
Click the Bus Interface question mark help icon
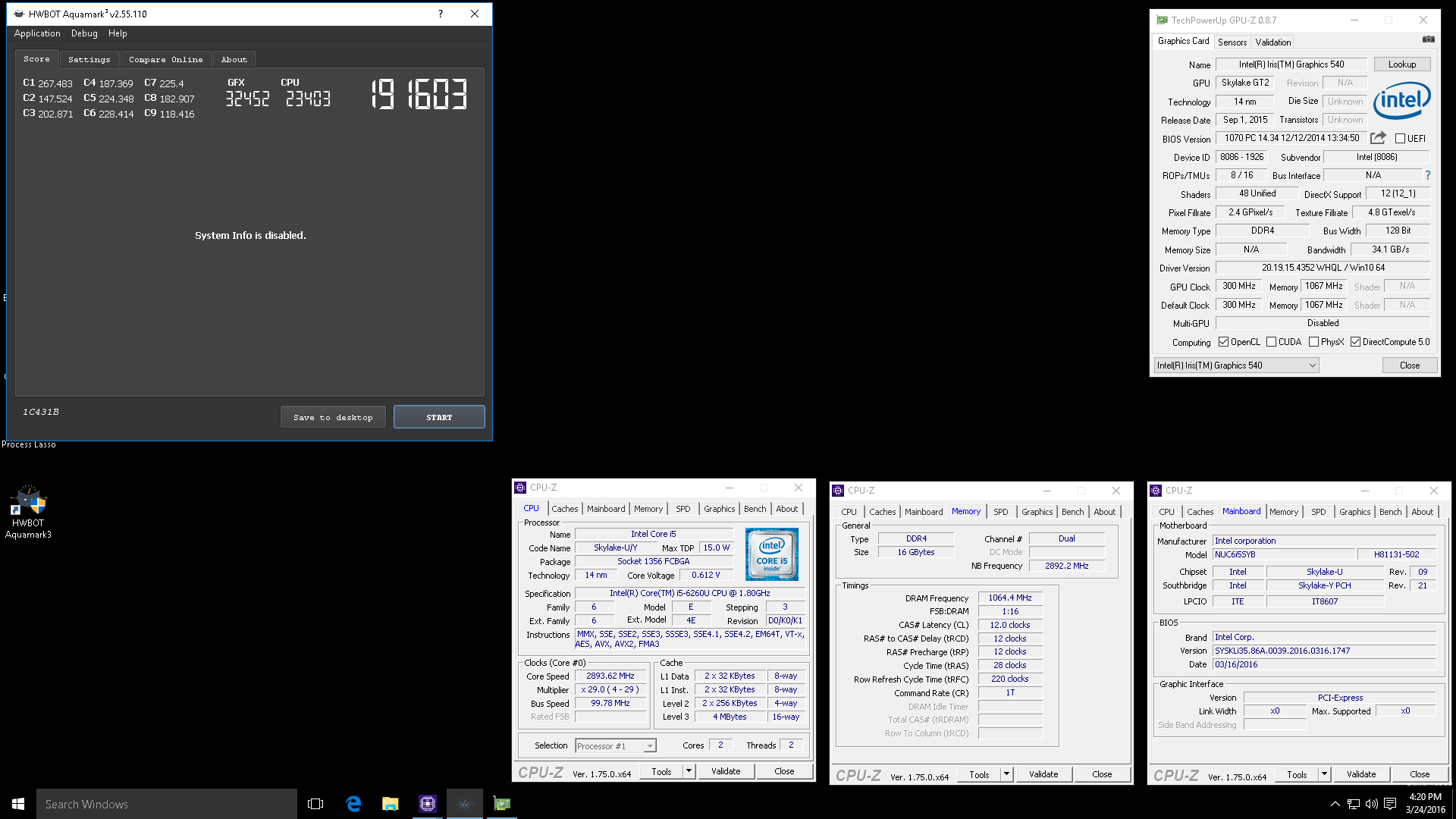pyautogui.click(x=1427, y=175)
